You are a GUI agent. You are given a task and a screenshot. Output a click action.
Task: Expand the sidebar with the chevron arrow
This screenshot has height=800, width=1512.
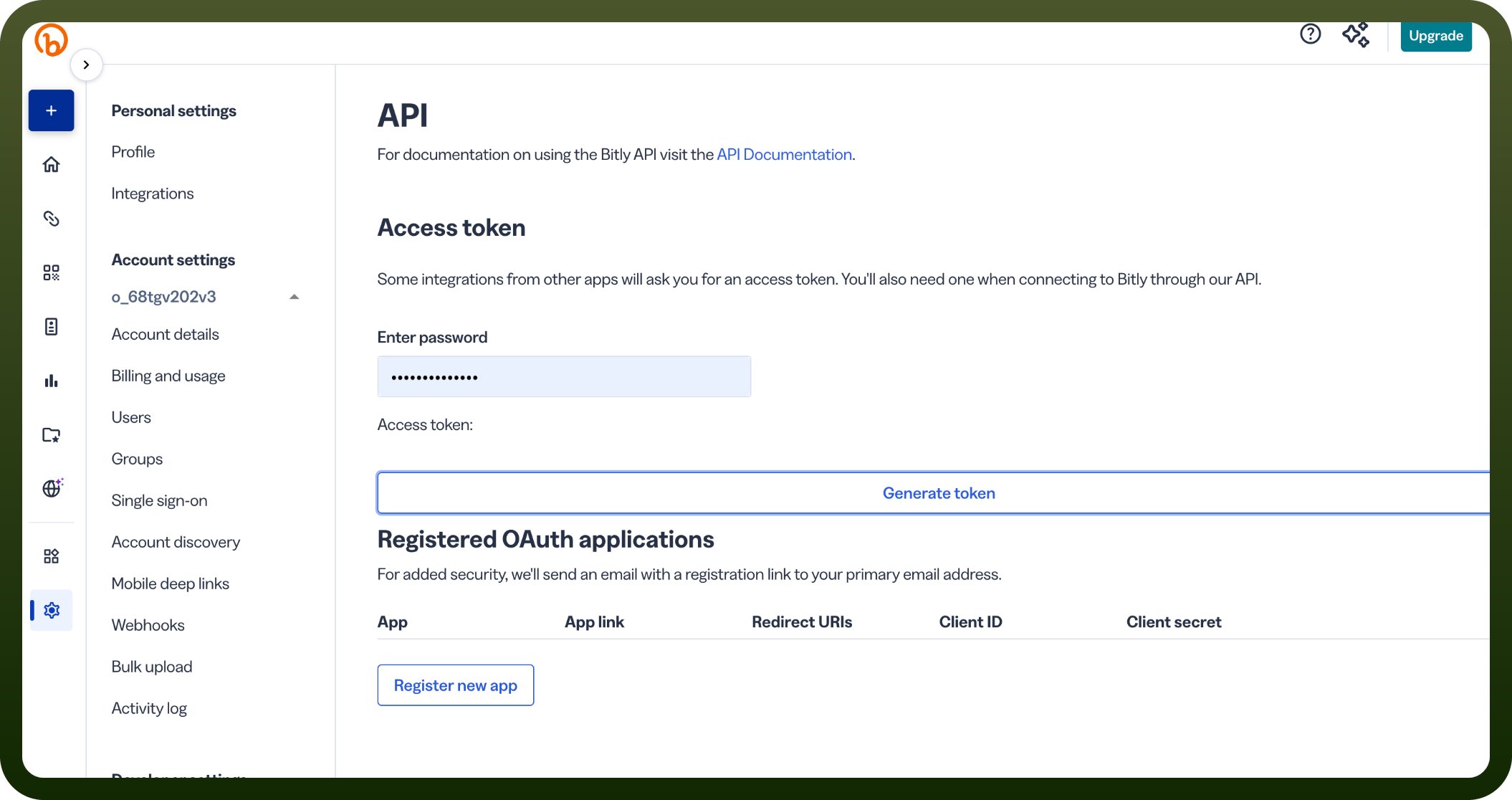86,65
